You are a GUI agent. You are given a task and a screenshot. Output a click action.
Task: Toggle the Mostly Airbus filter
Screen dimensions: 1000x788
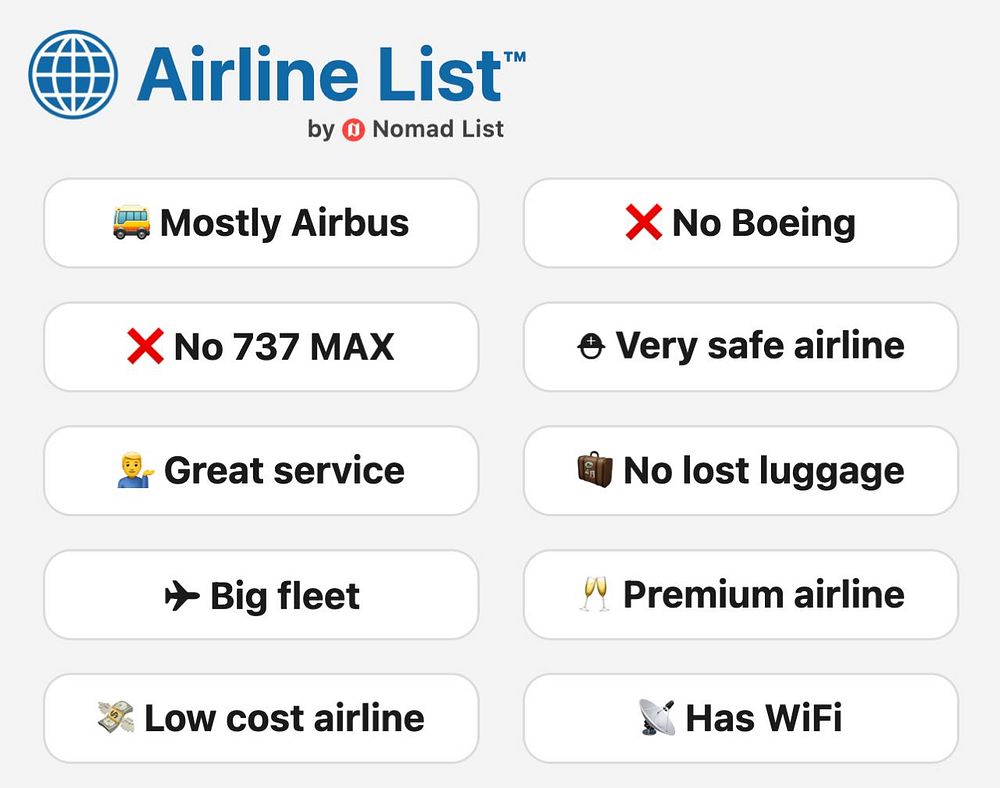pos(261,223)
